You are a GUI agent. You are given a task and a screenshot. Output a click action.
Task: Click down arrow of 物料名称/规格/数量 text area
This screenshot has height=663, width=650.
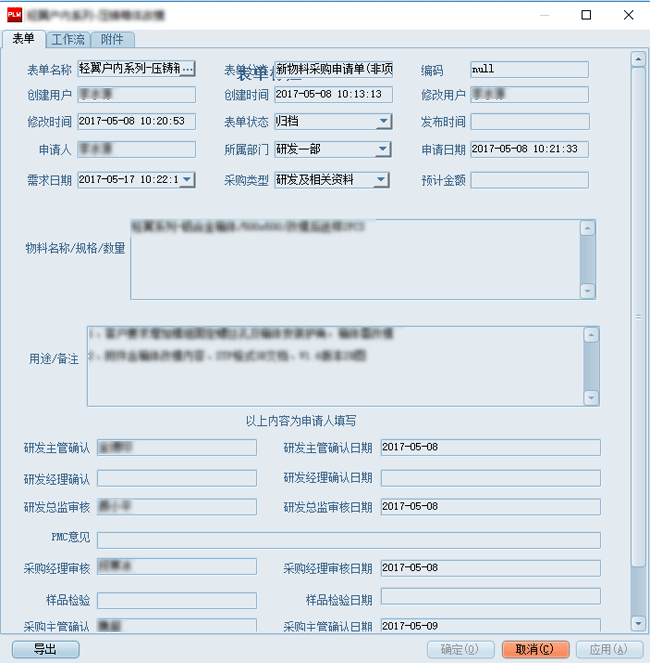coord(588,291)
